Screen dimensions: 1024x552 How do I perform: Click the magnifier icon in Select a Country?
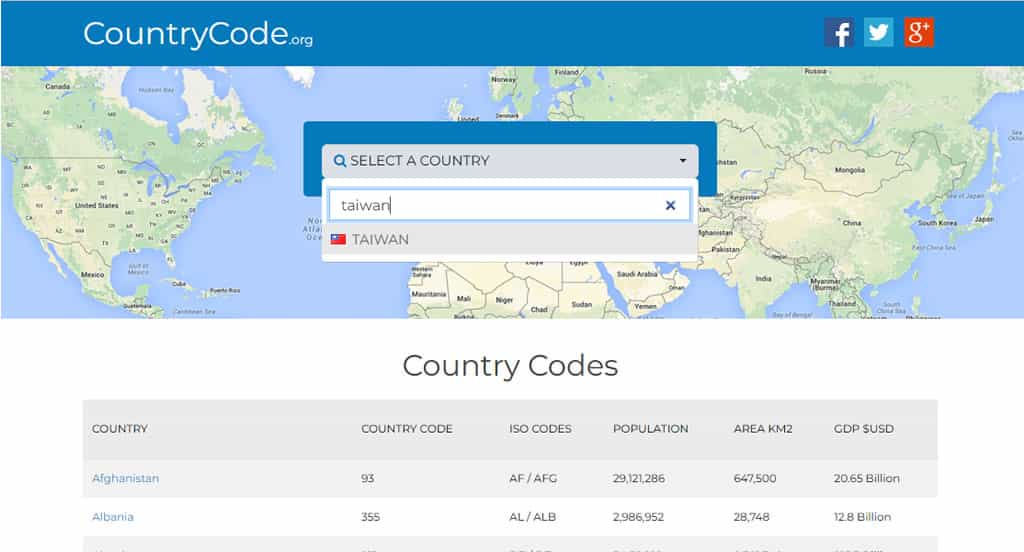point(340,161)
